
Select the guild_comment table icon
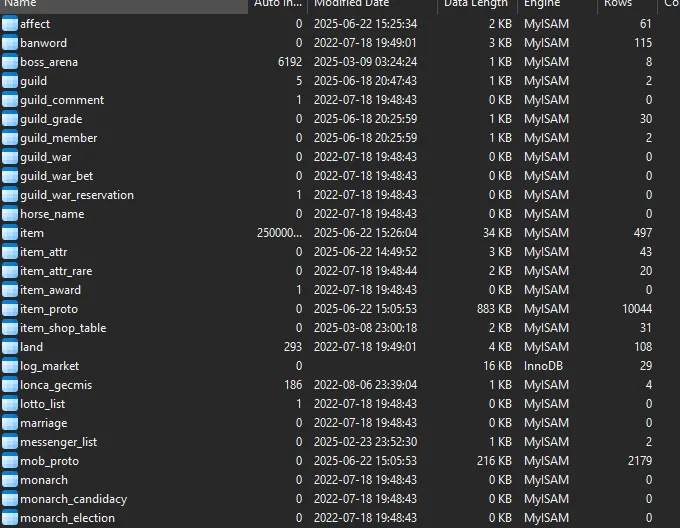pos(10,100)
